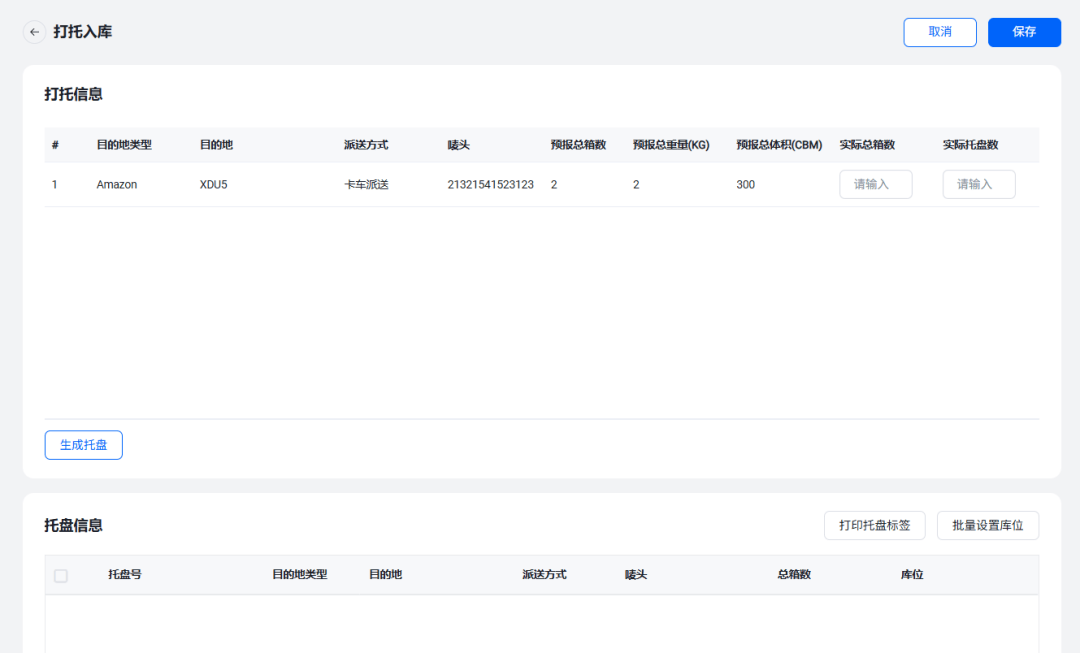This screenshot has height=653, width=1080.
Task: Click the 库位 column header
Action: click(911, 575)
